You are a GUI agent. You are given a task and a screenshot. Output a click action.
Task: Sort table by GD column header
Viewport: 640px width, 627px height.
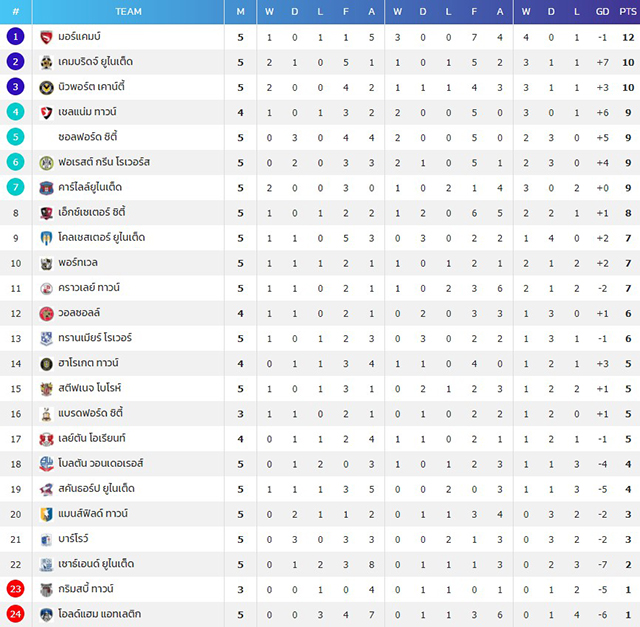[602, 11]
